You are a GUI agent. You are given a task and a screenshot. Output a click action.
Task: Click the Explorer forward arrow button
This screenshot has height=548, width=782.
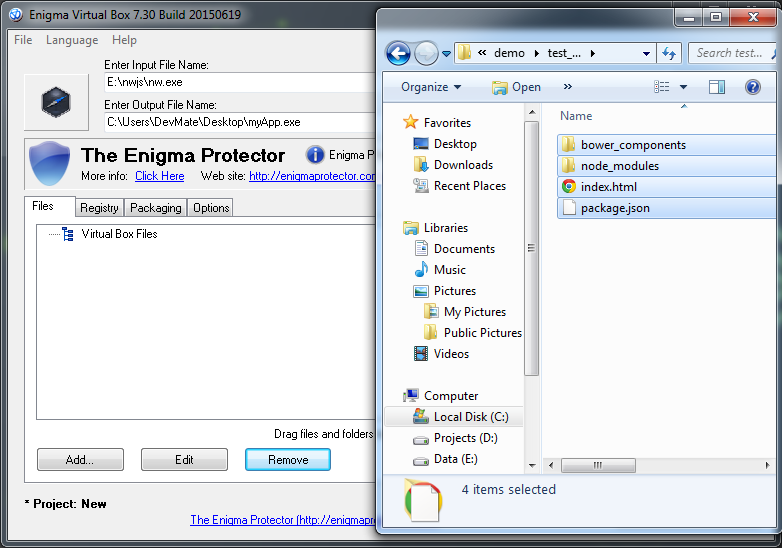[426, 53]
